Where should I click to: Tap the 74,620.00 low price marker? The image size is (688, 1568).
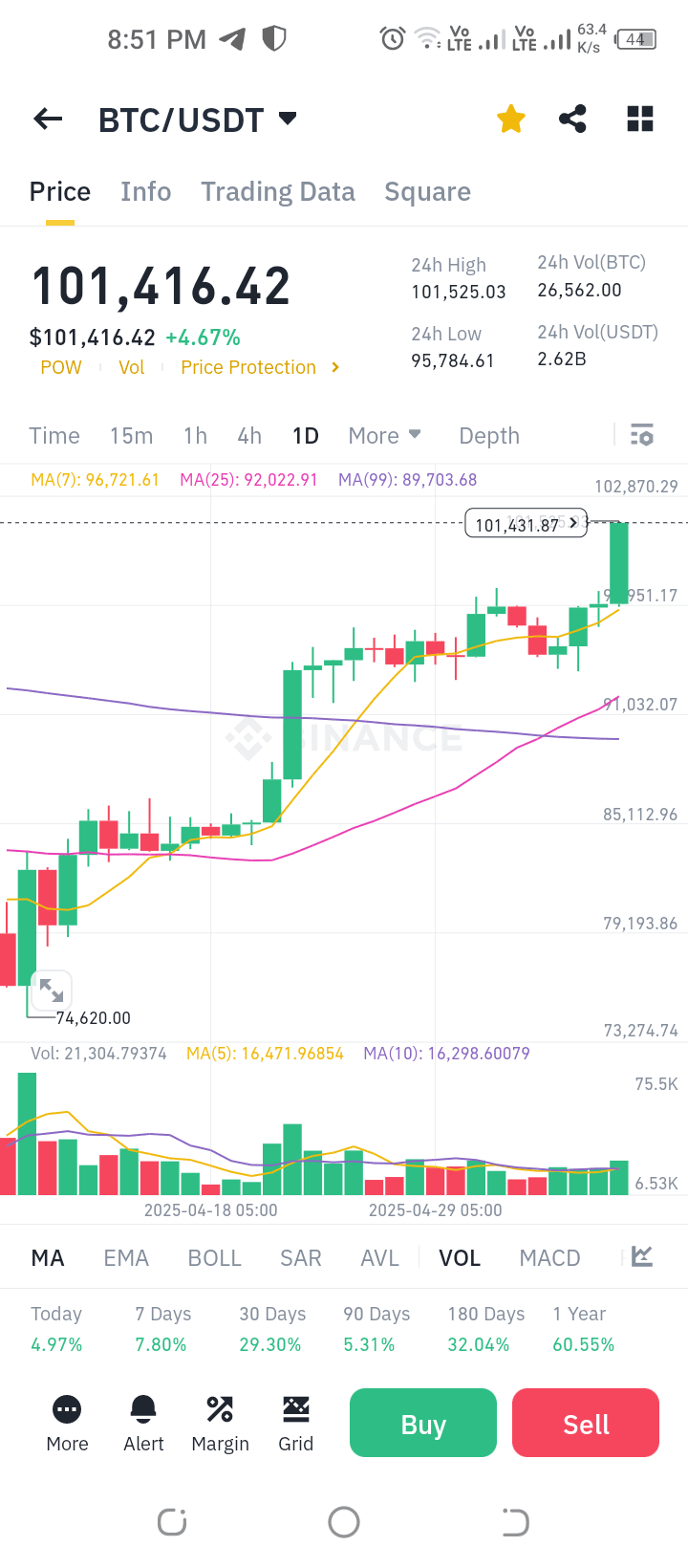pyautogui.click(x=94, y=1018)
